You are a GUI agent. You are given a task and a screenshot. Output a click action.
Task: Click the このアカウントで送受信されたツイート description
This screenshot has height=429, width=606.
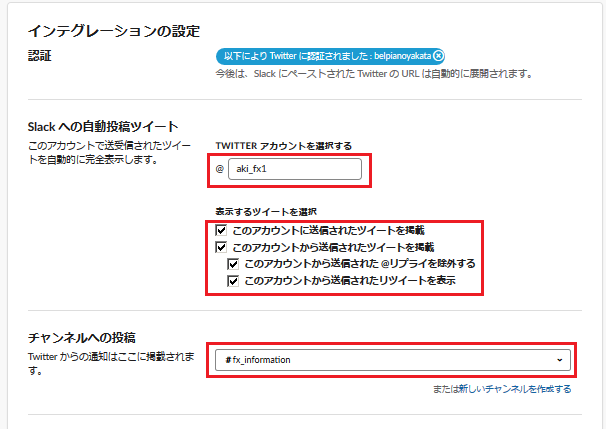click(109, 152)
